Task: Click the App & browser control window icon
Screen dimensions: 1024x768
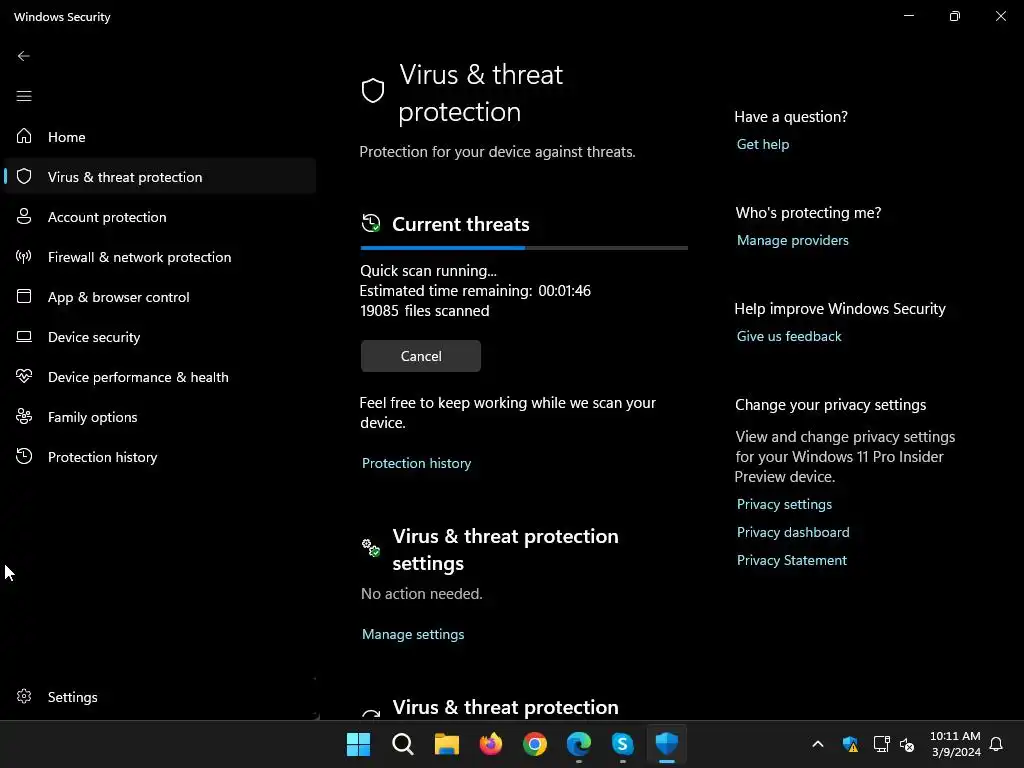Action: 24,296
